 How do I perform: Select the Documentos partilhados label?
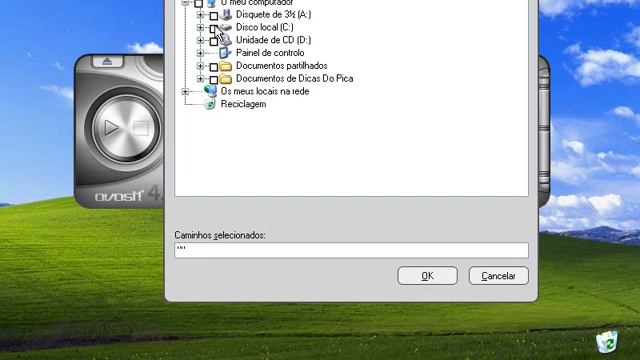tap(282, 66)
